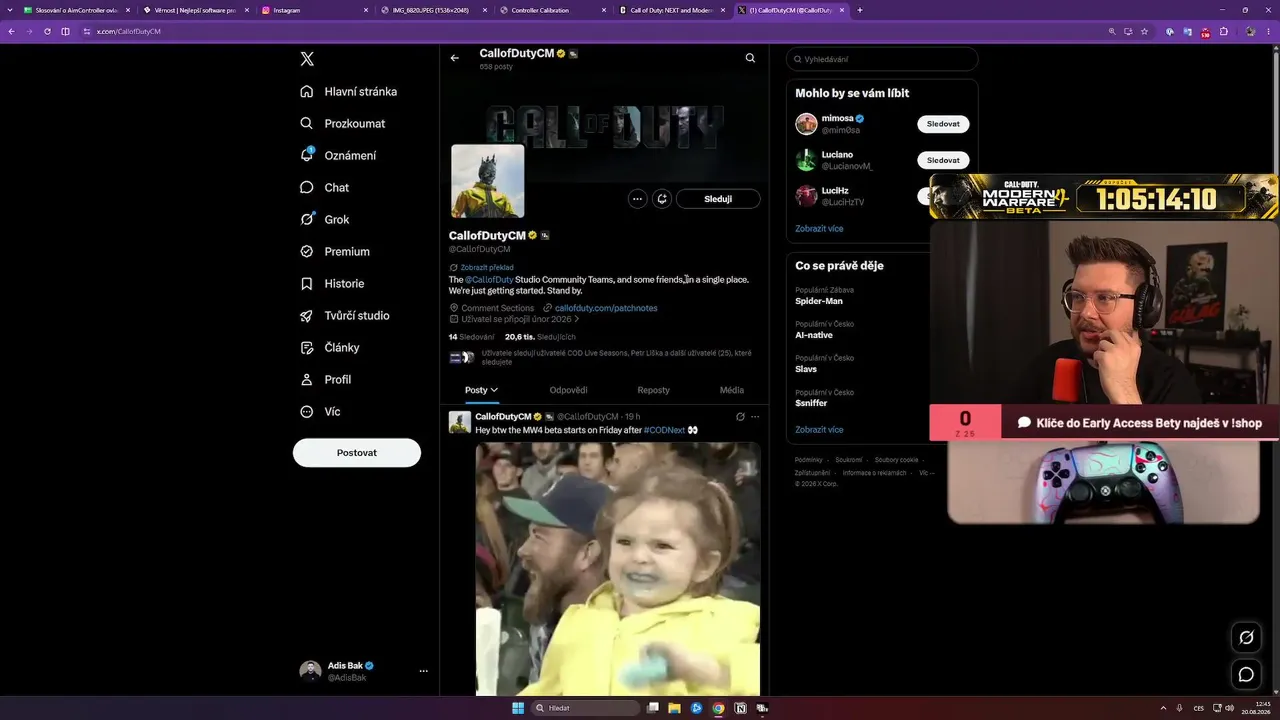Viewport: 1280px width, 720px height.
Task: Show hidden system tray icons
Action: tap(1163, 708)
